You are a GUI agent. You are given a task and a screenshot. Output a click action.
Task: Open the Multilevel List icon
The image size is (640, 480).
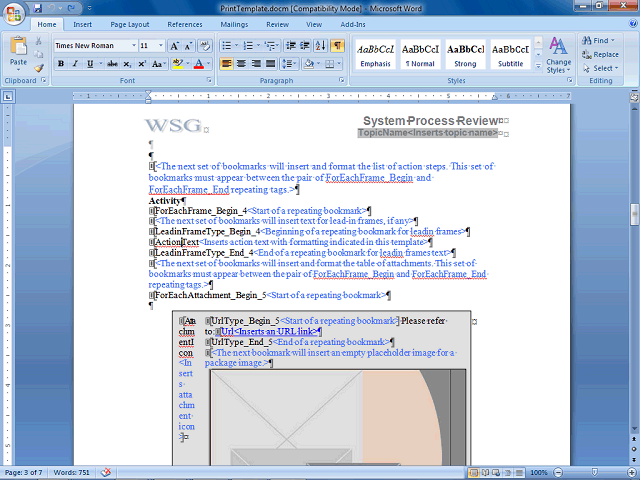[x=269, y=46]
